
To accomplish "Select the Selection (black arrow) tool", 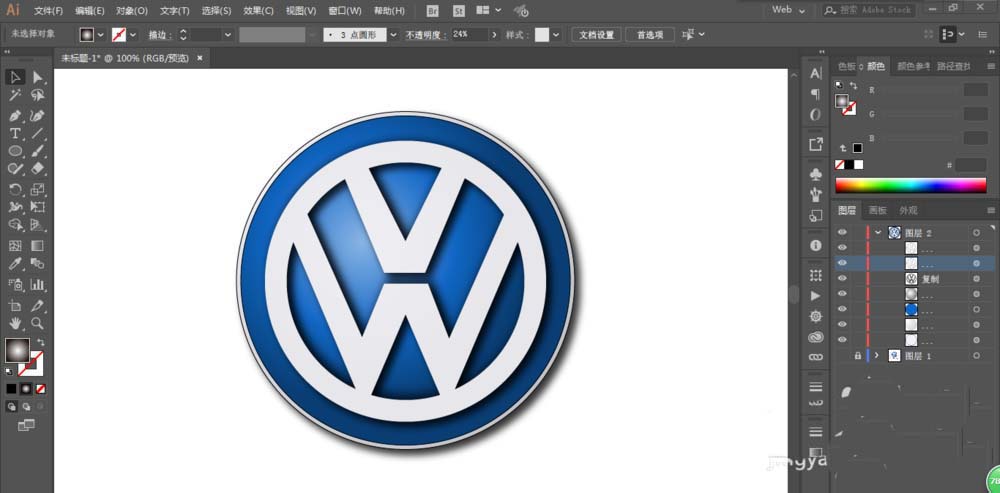I will point(15,78).
